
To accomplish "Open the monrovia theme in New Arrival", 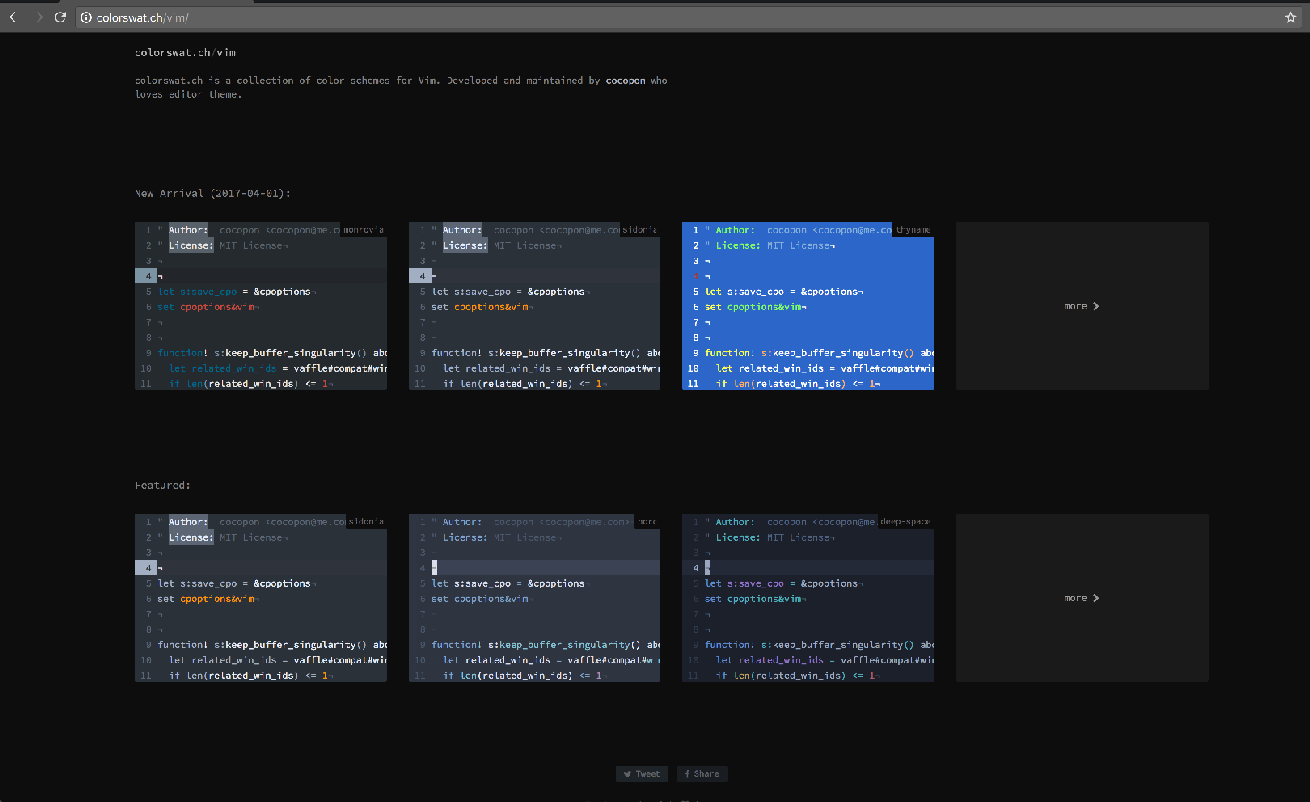I will point(261,306).
